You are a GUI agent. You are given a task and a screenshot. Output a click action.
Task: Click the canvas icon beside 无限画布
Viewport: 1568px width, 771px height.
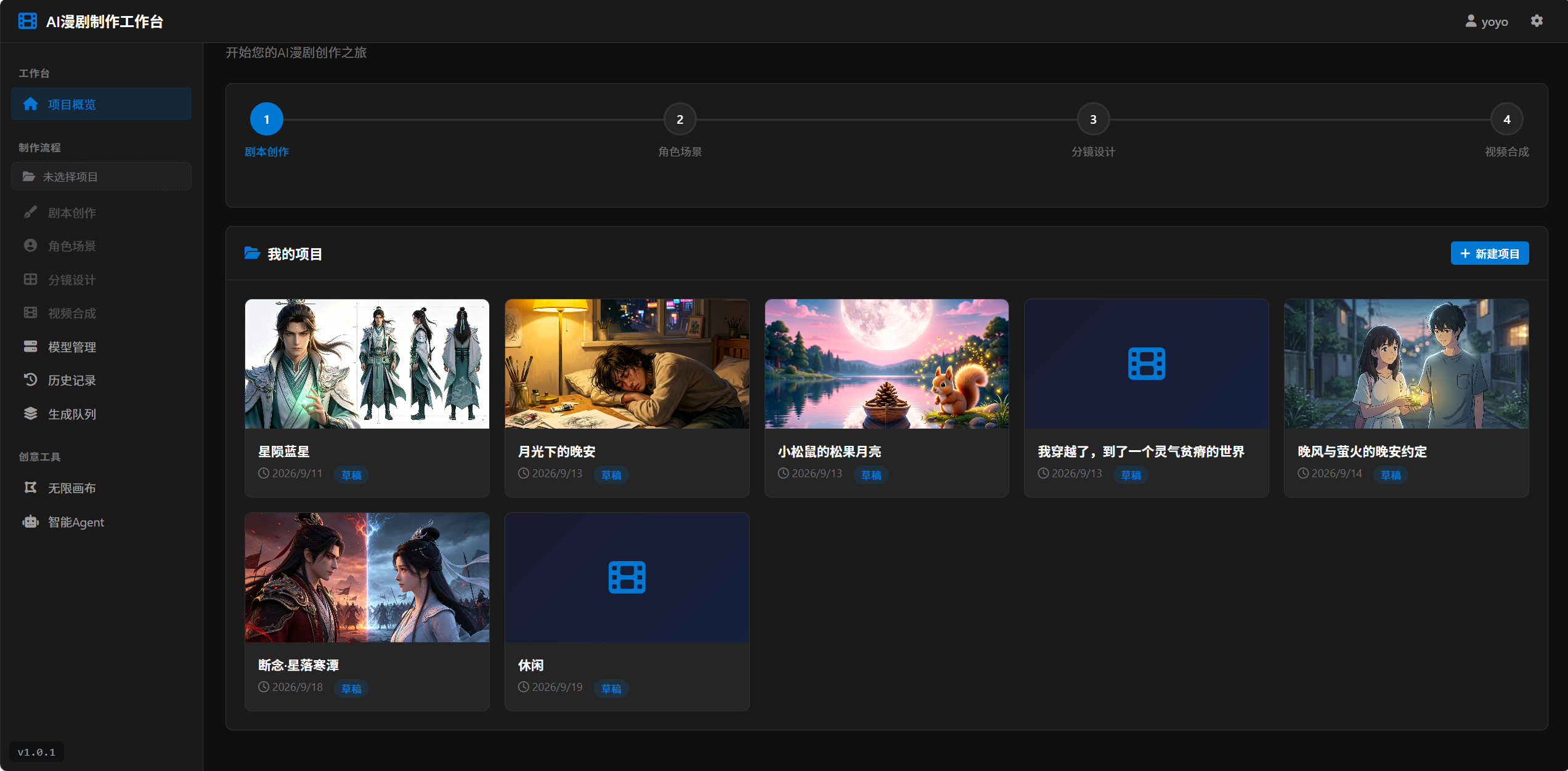click(30, 488)
